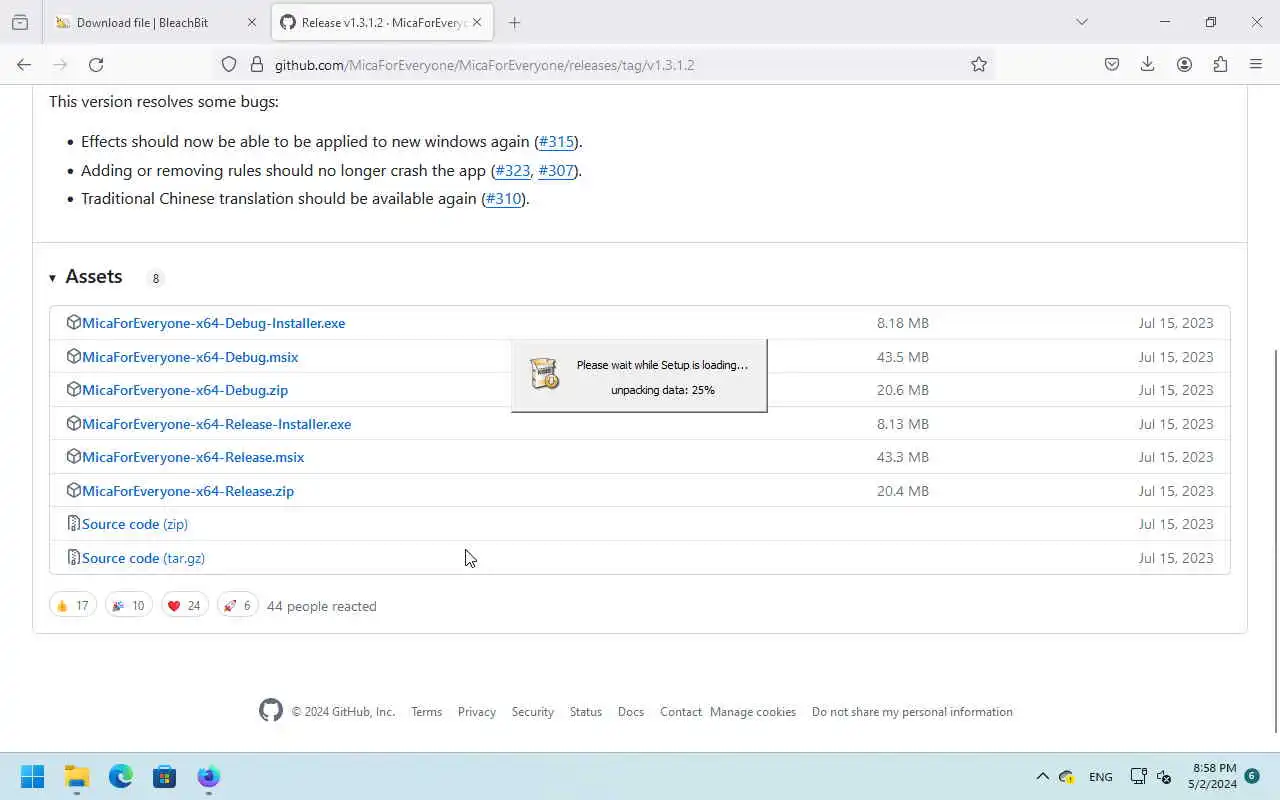Open the Docs footer link
This screenshot has height=800, width=1280.
[x=631, y=712]
